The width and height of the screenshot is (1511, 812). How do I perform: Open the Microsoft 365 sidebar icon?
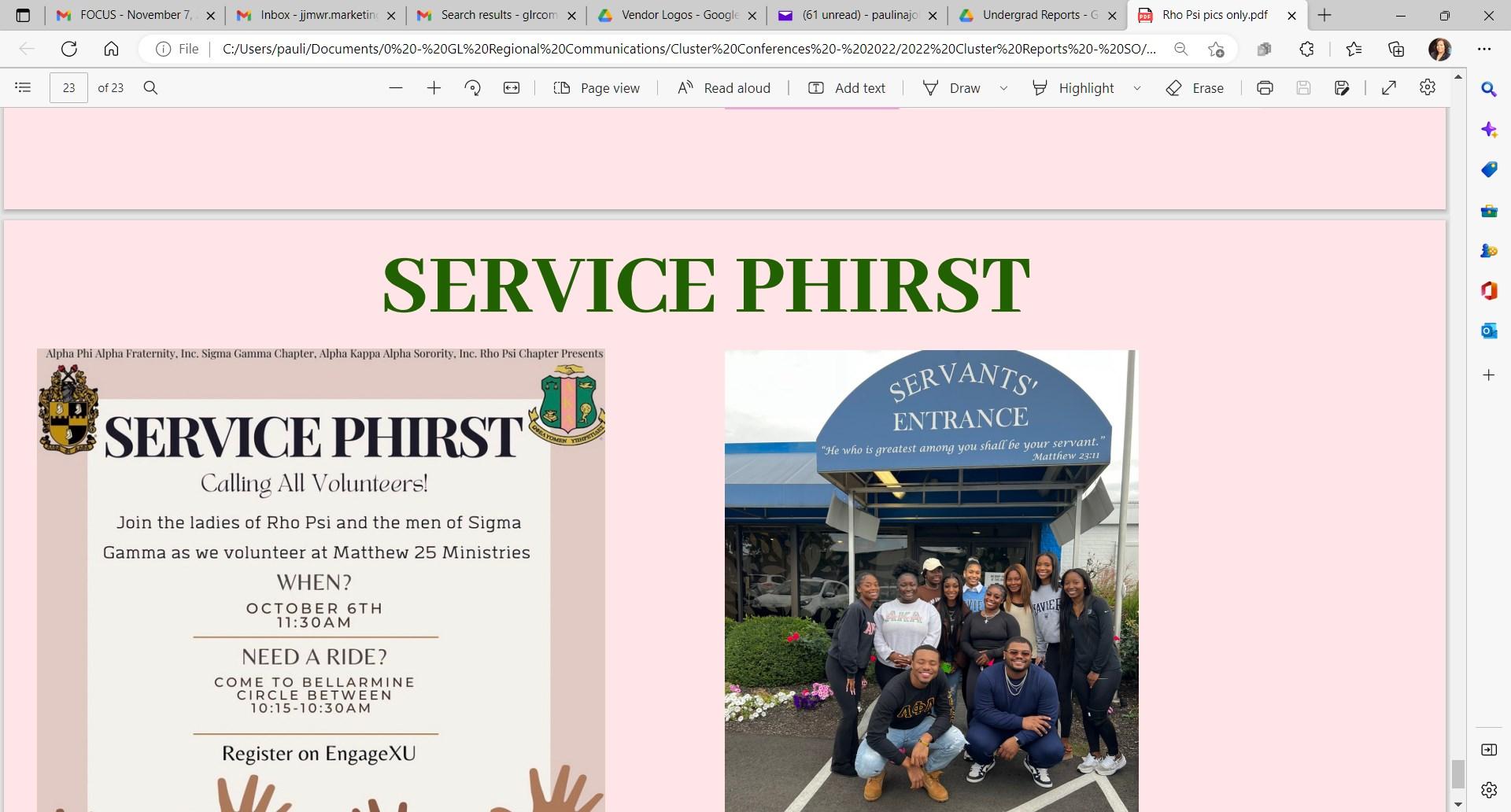(1489, 291)
